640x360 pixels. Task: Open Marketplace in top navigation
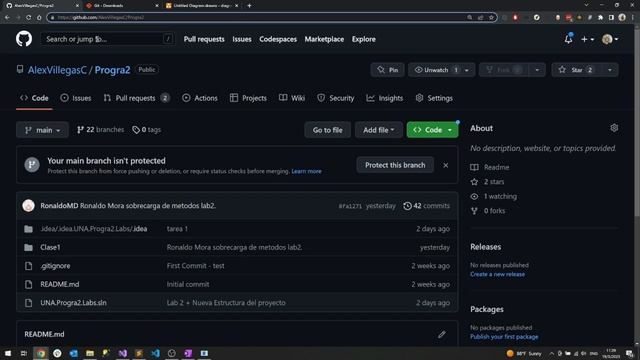point(324,39)
